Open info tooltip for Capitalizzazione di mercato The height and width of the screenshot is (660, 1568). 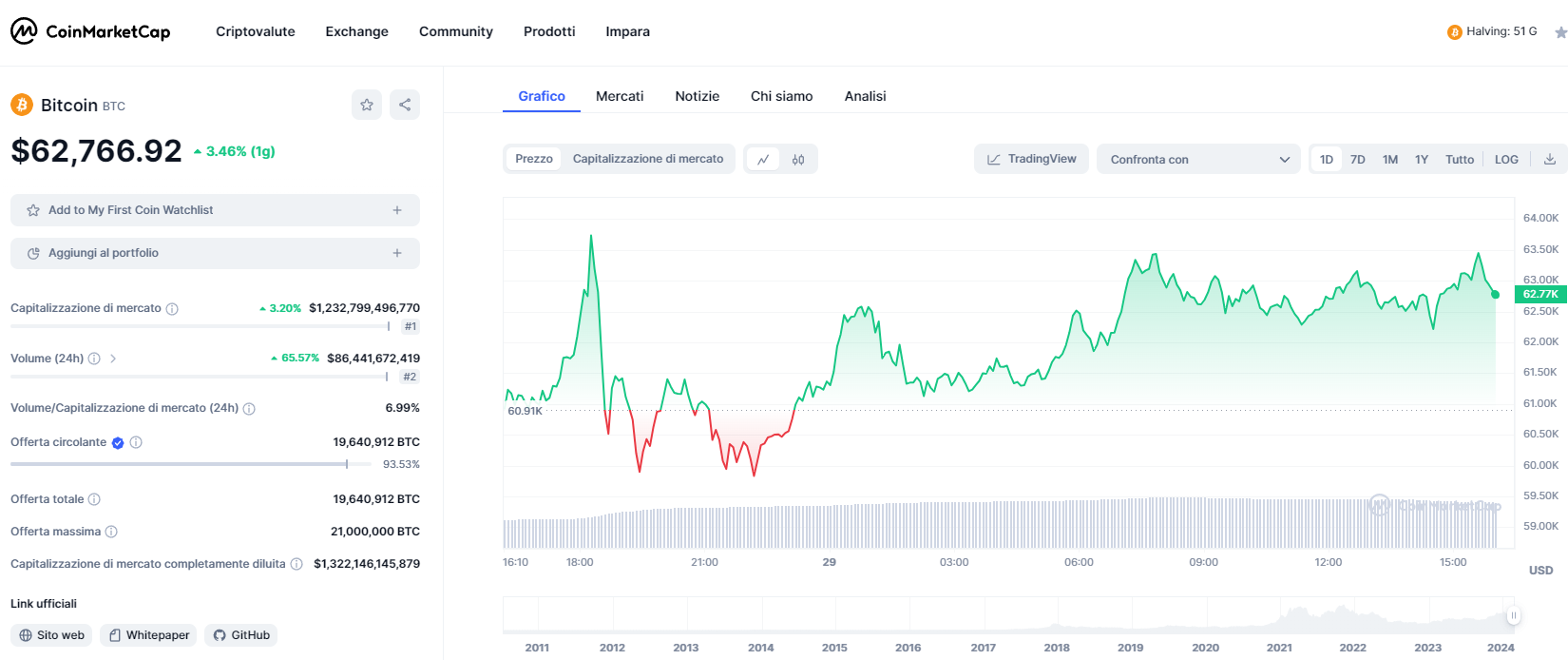pyautogui.click(x=172, y=309)
